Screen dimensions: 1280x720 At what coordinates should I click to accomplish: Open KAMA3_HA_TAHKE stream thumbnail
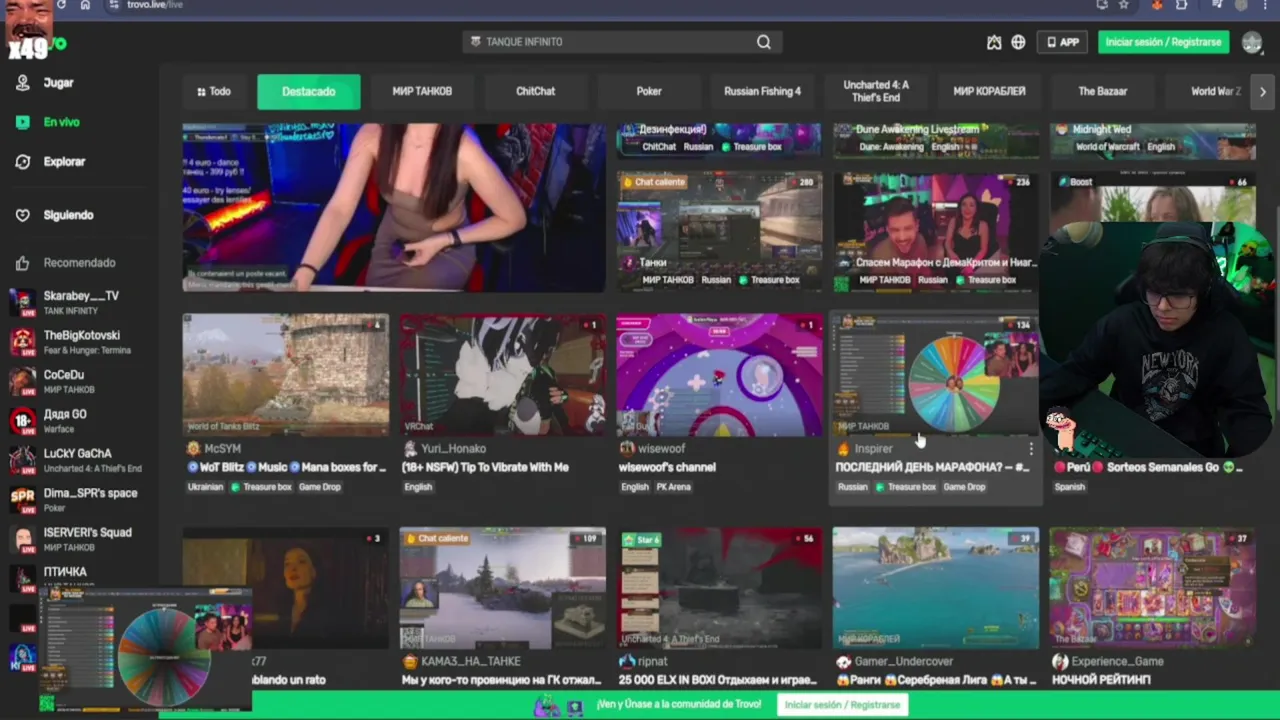coord(502,588)
